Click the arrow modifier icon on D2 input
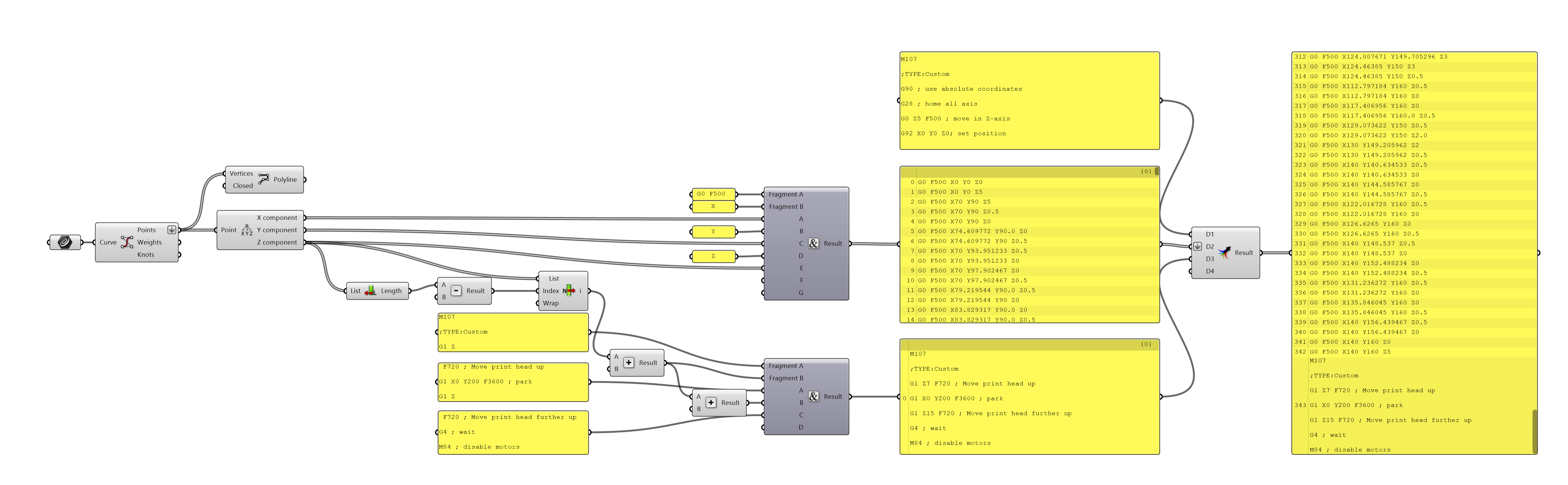 (1197, 247)
